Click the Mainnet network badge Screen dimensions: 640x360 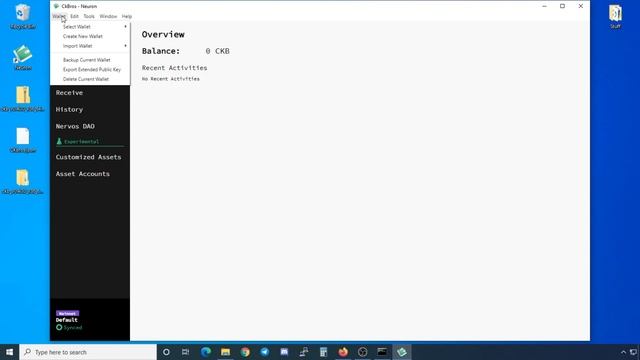pyautogui.click(x=67, y=313)
